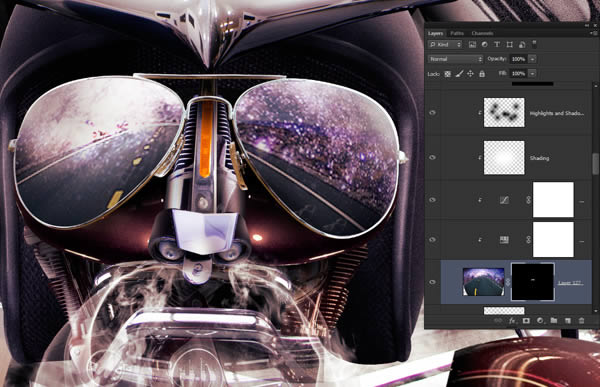Viewport: 600px width, 387px height.
Task: Open the Normal blend mode dropdown
Action: [x=455, y=59]
